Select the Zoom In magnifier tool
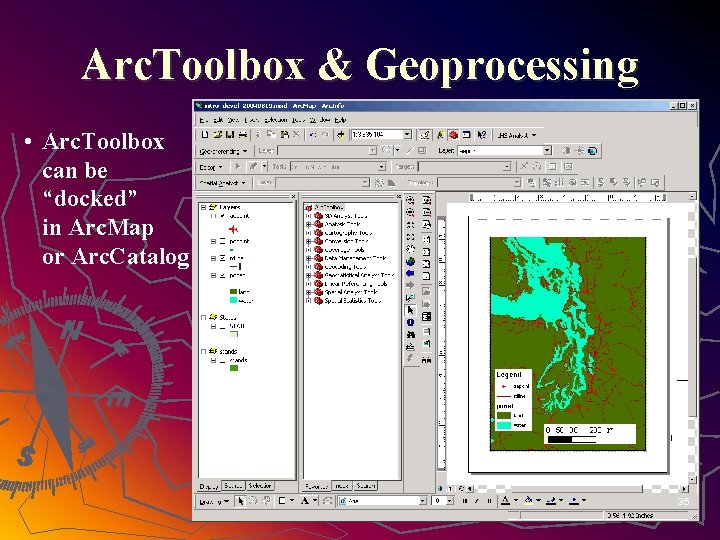Viewport: 720px width, 540px height. pyautogui.click(x=411, y=200)
